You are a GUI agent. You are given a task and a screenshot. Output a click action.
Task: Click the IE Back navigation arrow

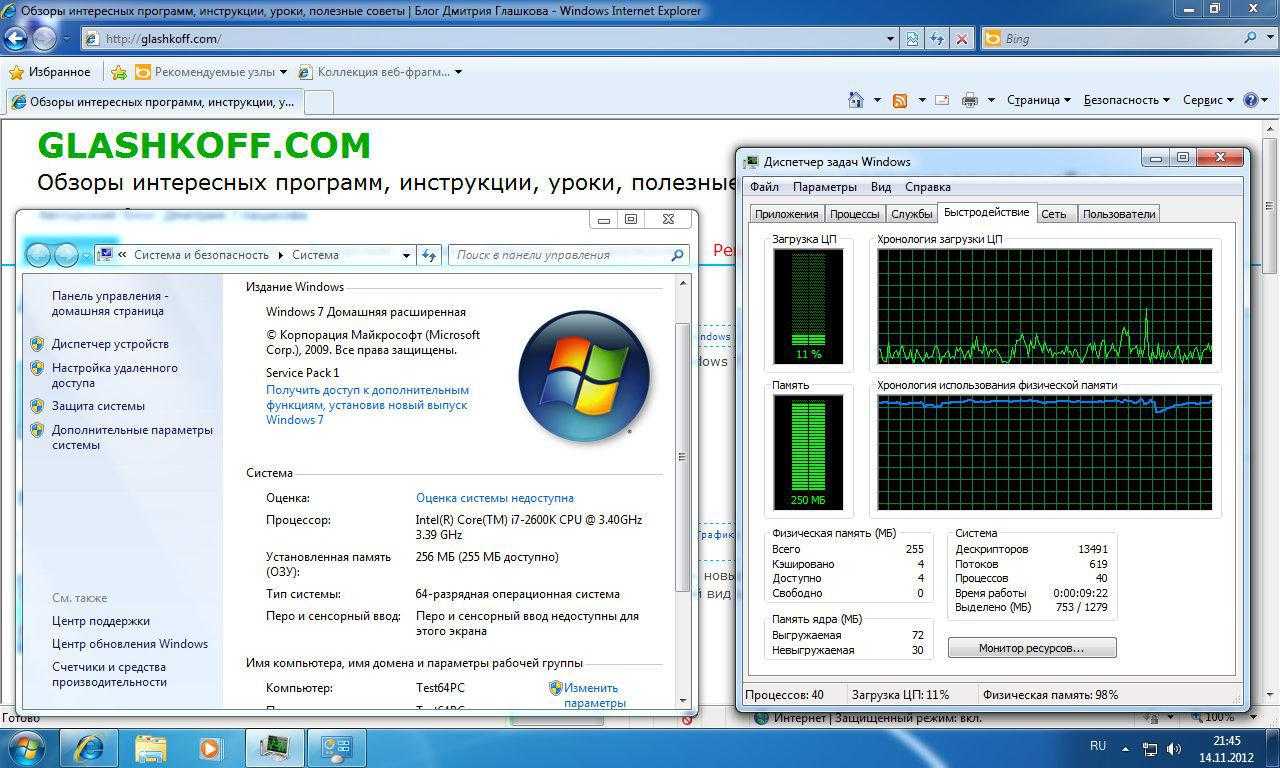(16, 39)
